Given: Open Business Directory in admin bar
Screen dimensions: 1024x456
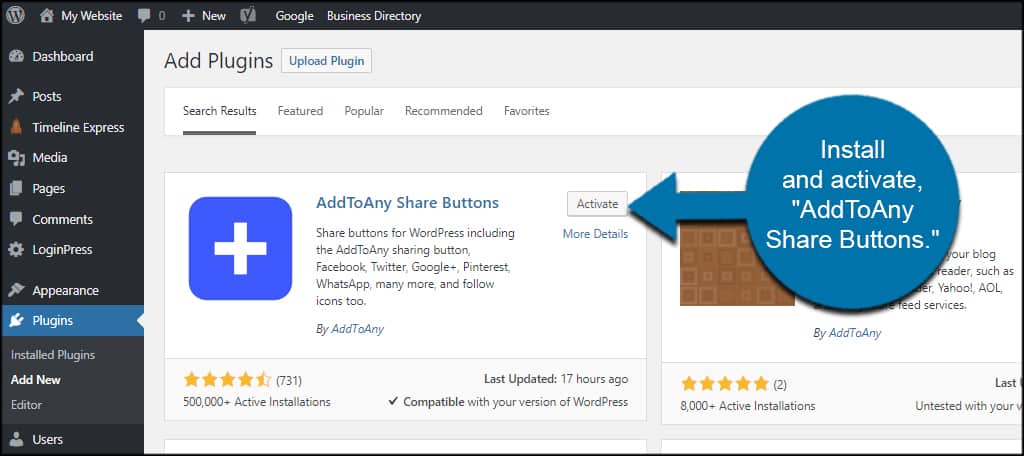Looking at the screenshot, I should 374,16.
